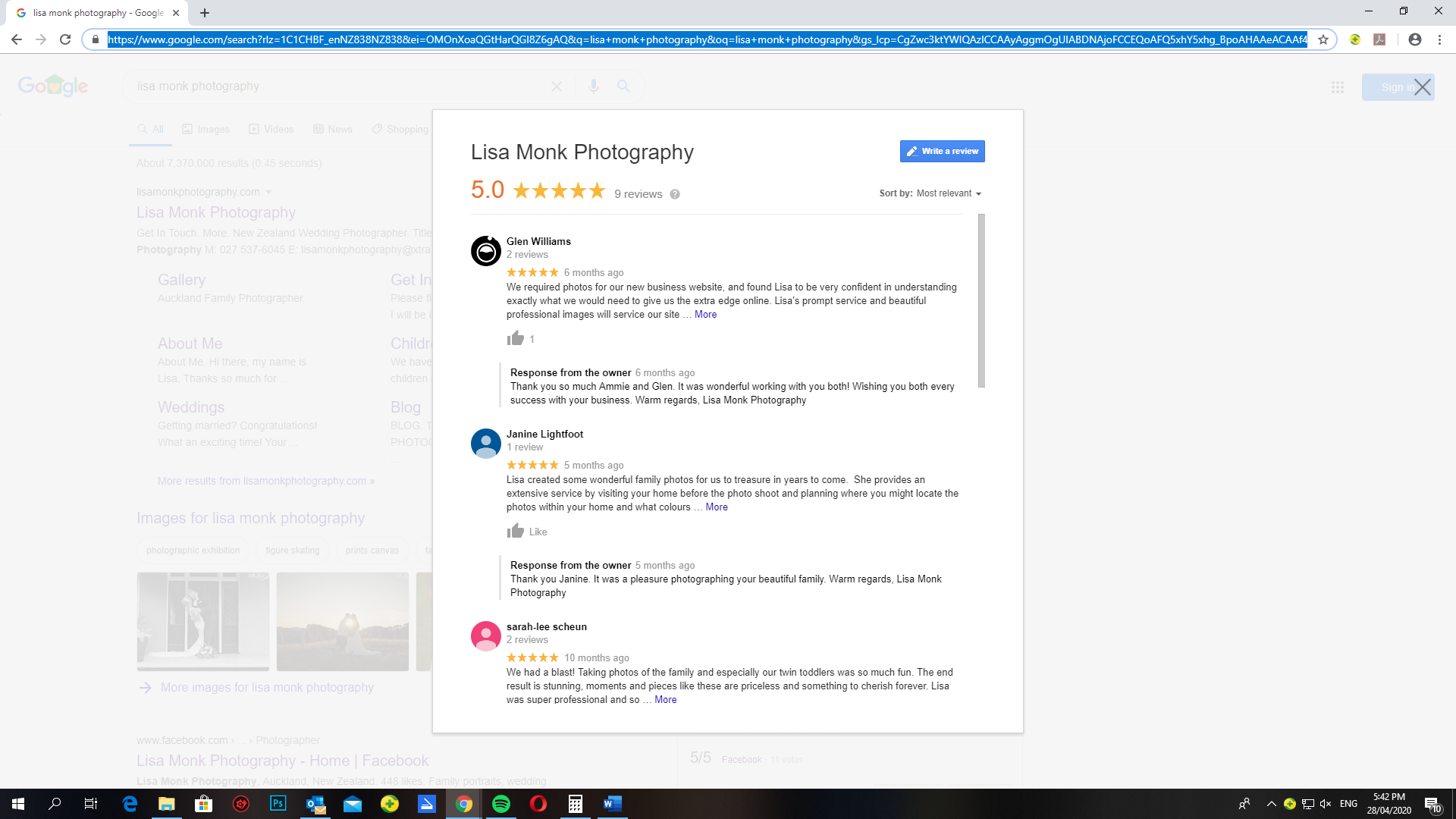This screenshot has height=819, width=1456.
Task: Bookmark this page with the star icon
Action: (1323, 39)
